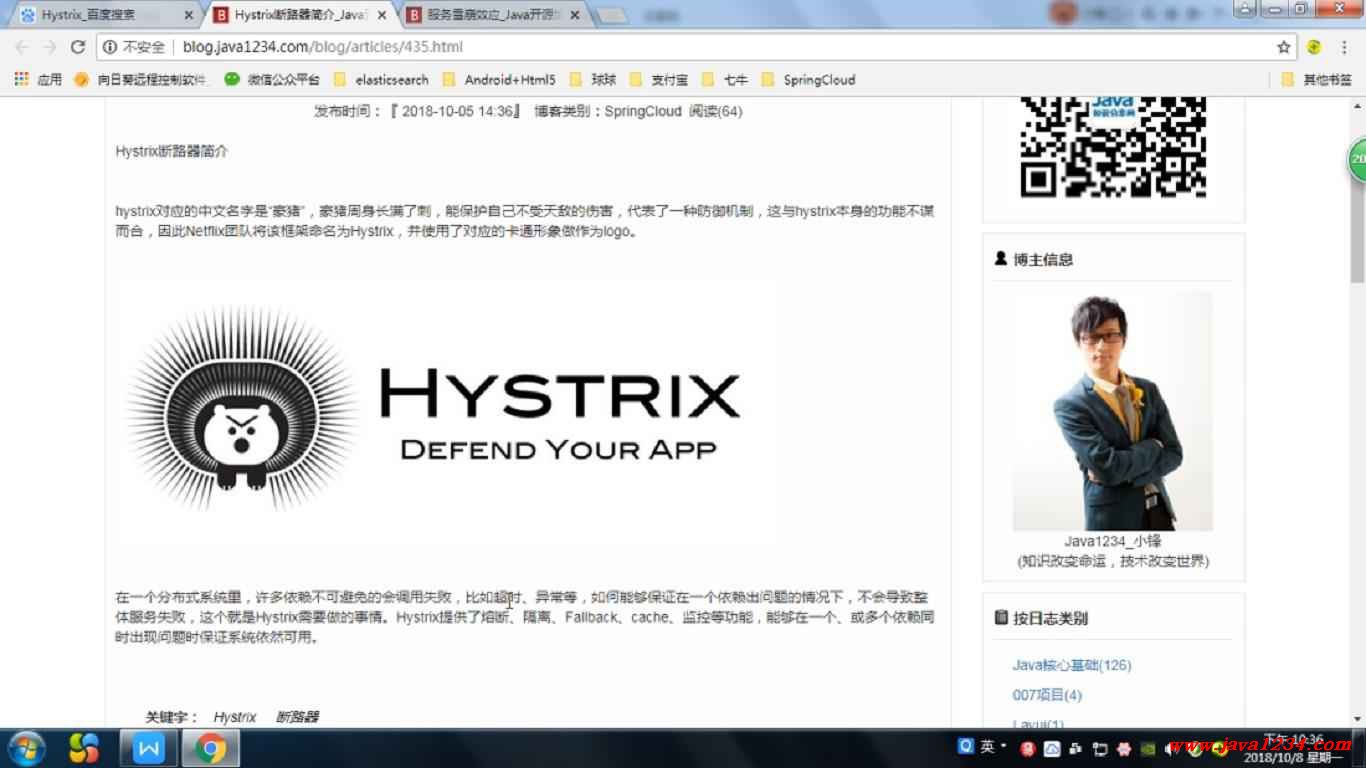Click the Hystrix断路器简介 article heading
1366x768 pixels.
pos(172,151)
